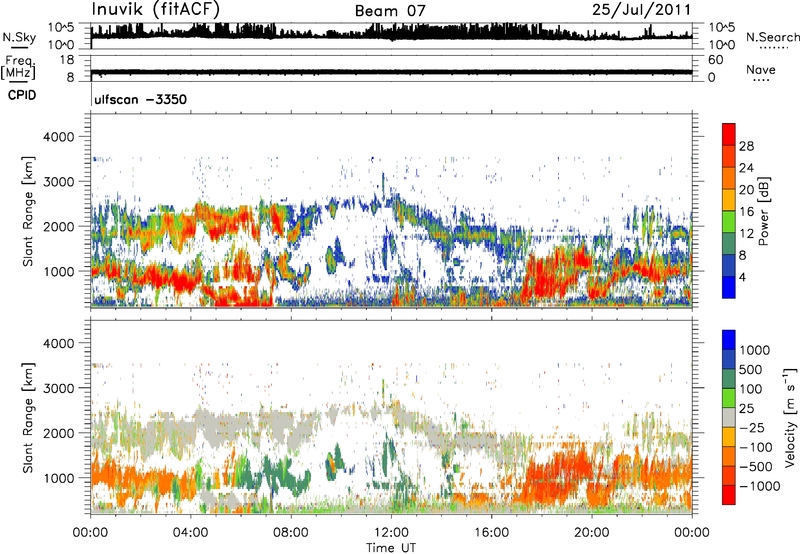Click the date '25/Jul/2011'
Image resolution: width=800 pixels, height=554 pixels.
point(641,10)
